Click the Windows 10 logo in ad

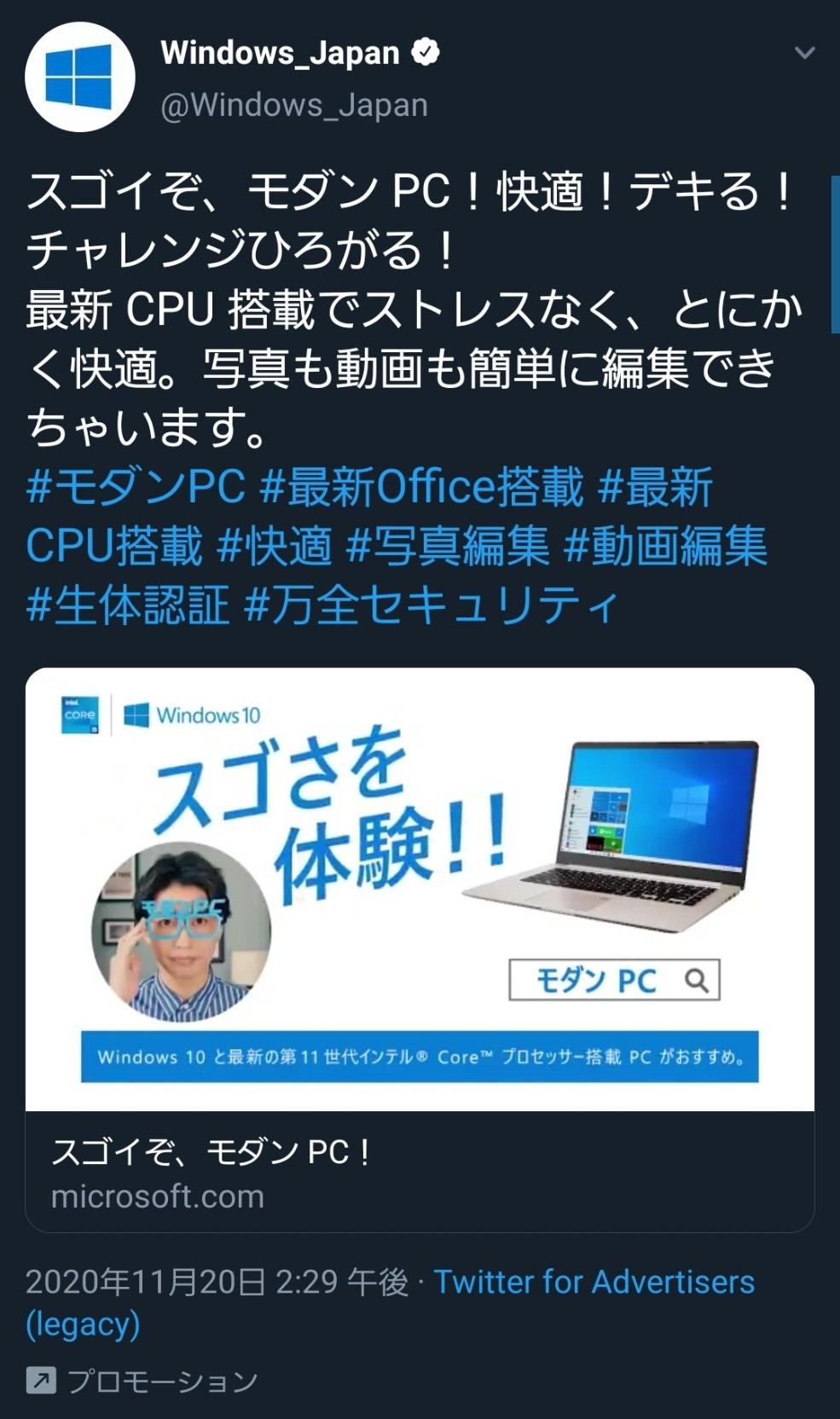192,715
